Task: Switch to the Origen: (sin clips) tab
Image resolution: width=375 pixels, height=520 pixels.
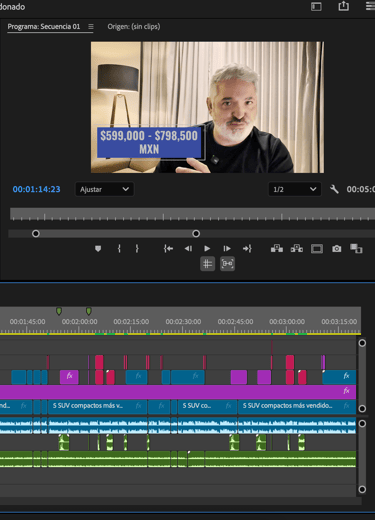Action: pyautogui.click(x=134, y=26)
